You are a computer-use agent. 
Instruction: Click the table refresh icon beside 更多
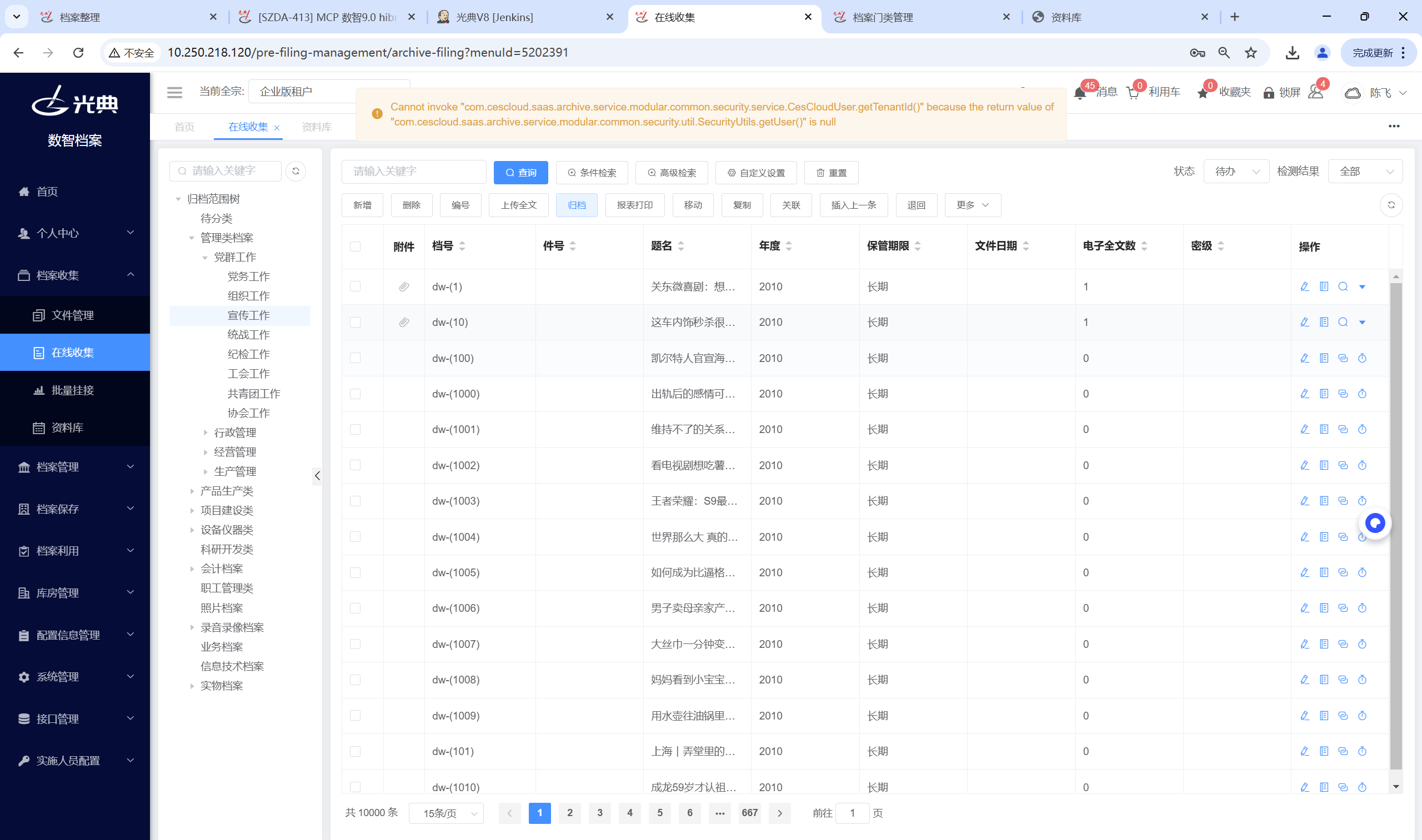tap(1391, 205)
